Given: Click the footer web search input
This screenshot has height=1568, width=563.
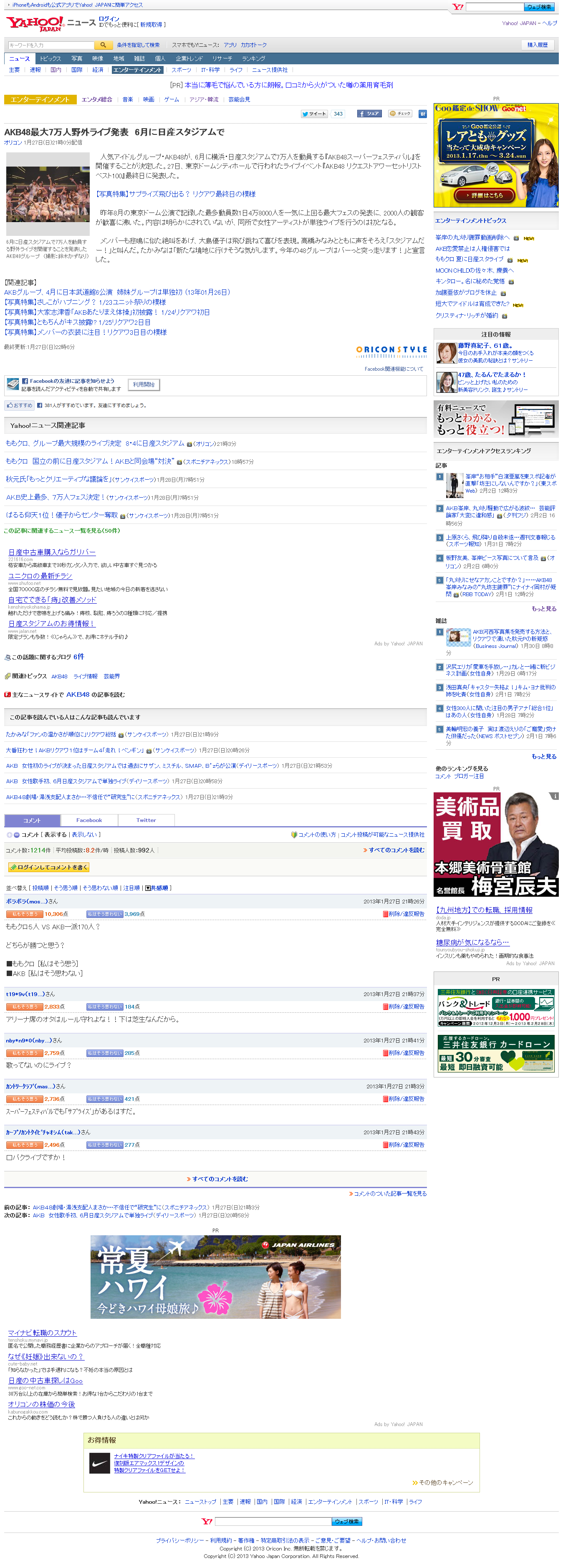Looking at the screenshot, I should coord(273,1521).
